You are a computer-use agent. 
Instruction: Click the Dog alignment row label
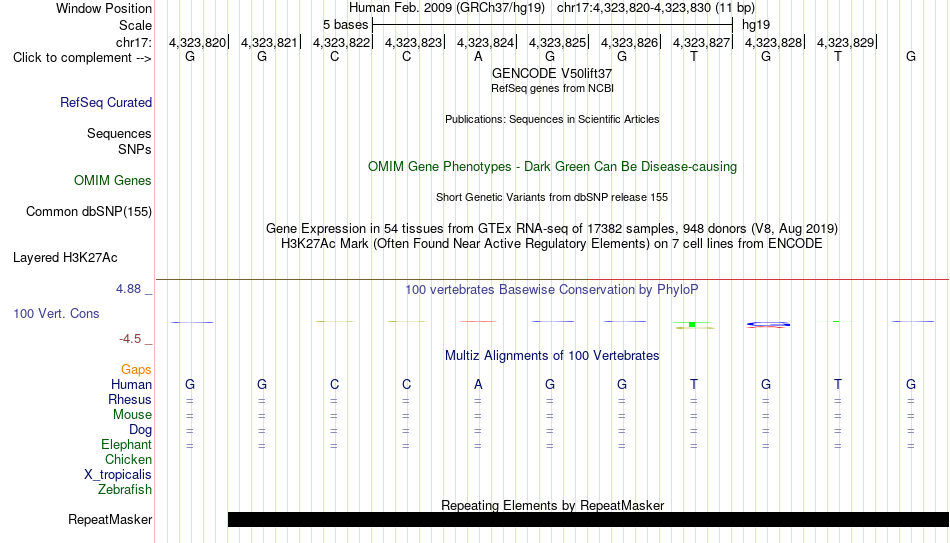[x=141, y=430]
